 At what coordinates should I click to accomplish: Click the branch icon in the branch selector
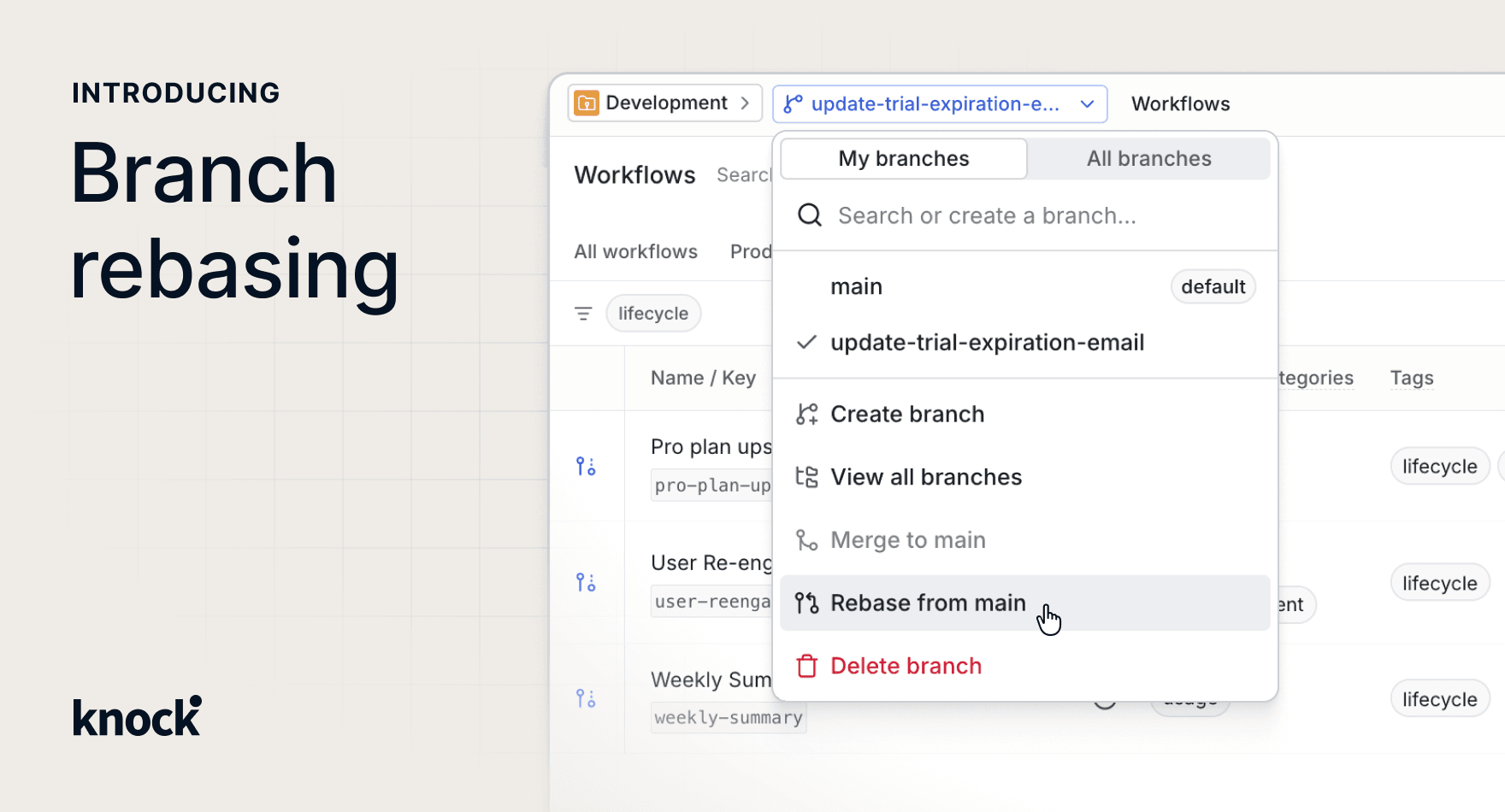coord(794,104)
